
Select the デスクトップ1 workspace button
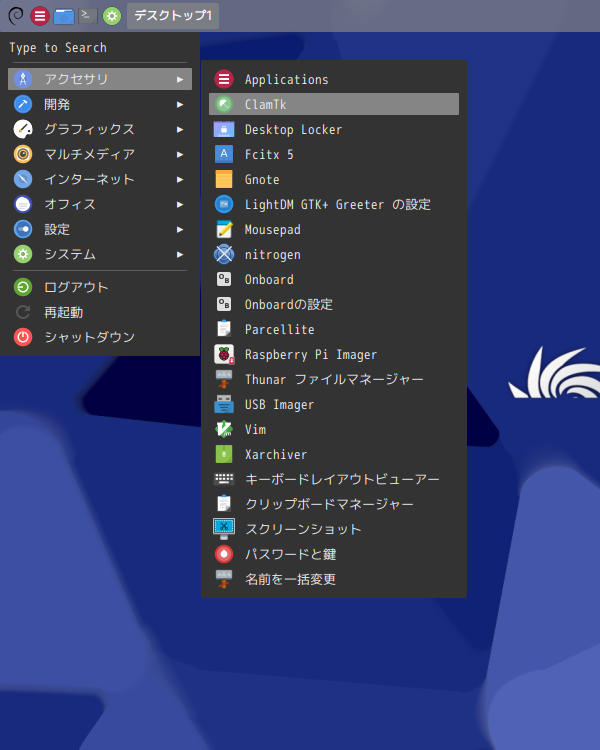click(173, 16)
